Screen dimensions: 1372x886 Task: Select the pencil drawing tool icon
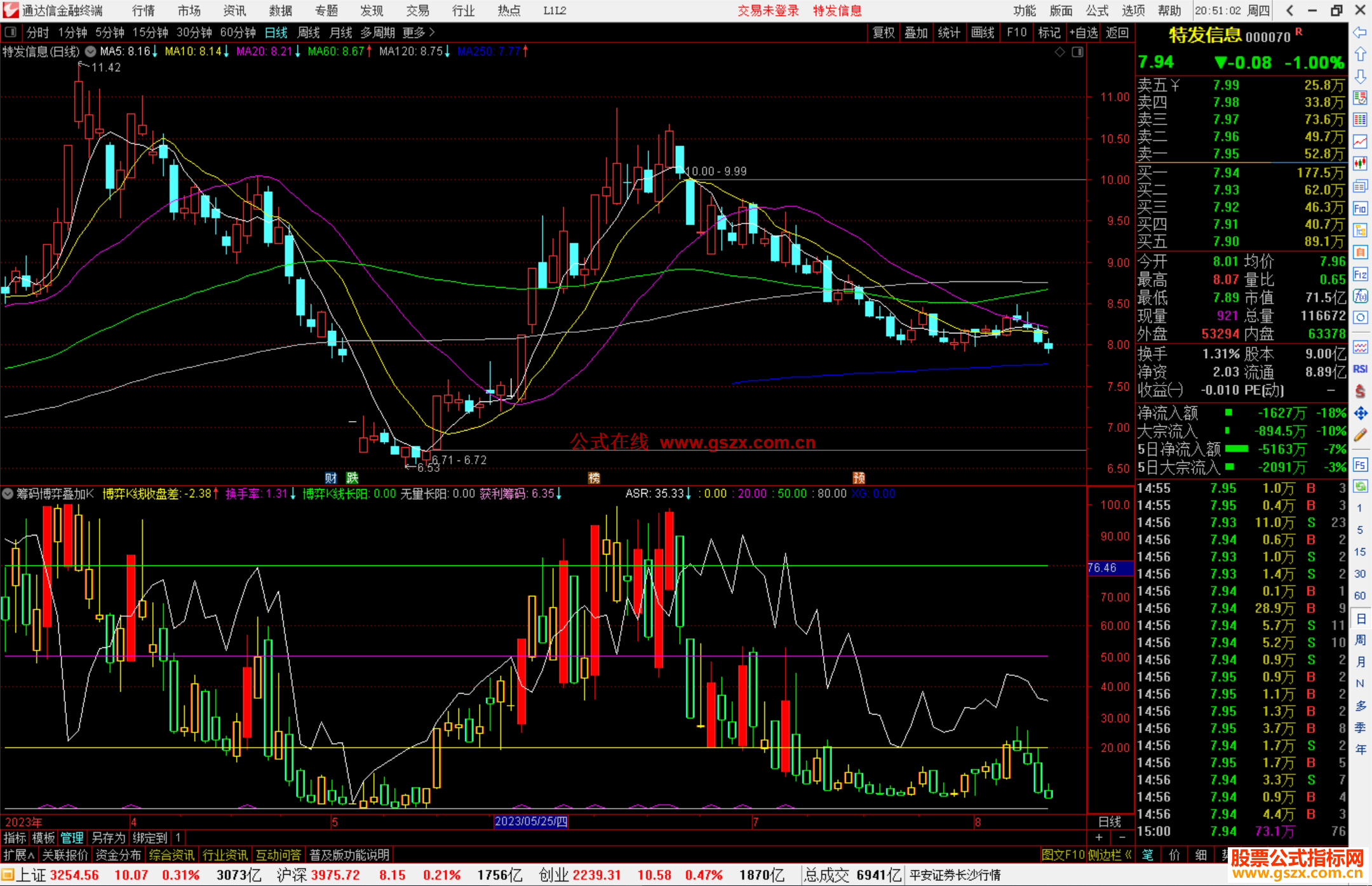1360,436
